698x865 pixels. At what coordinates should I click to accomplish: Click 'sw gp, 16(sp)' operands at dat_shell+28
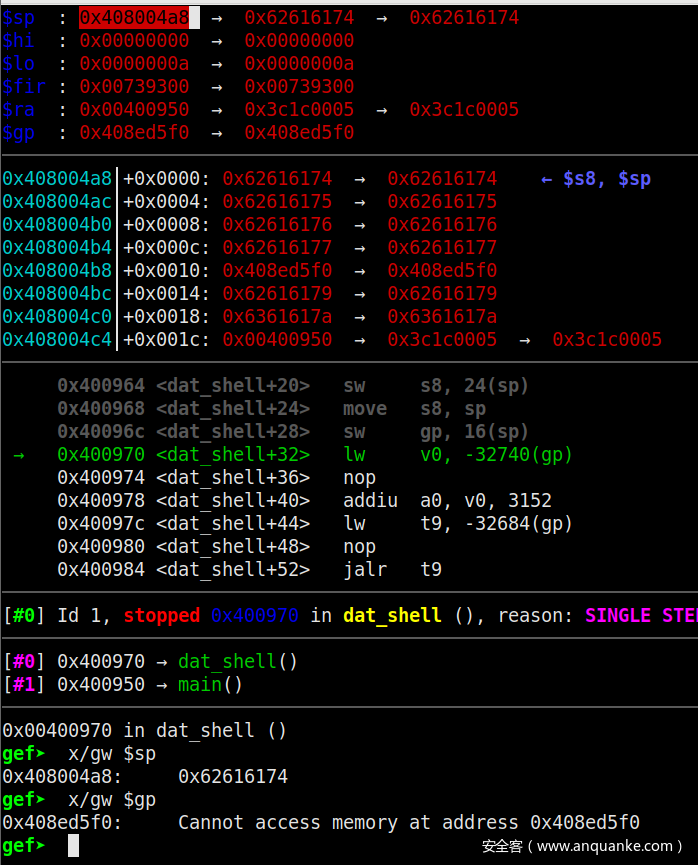coord(475,432)
